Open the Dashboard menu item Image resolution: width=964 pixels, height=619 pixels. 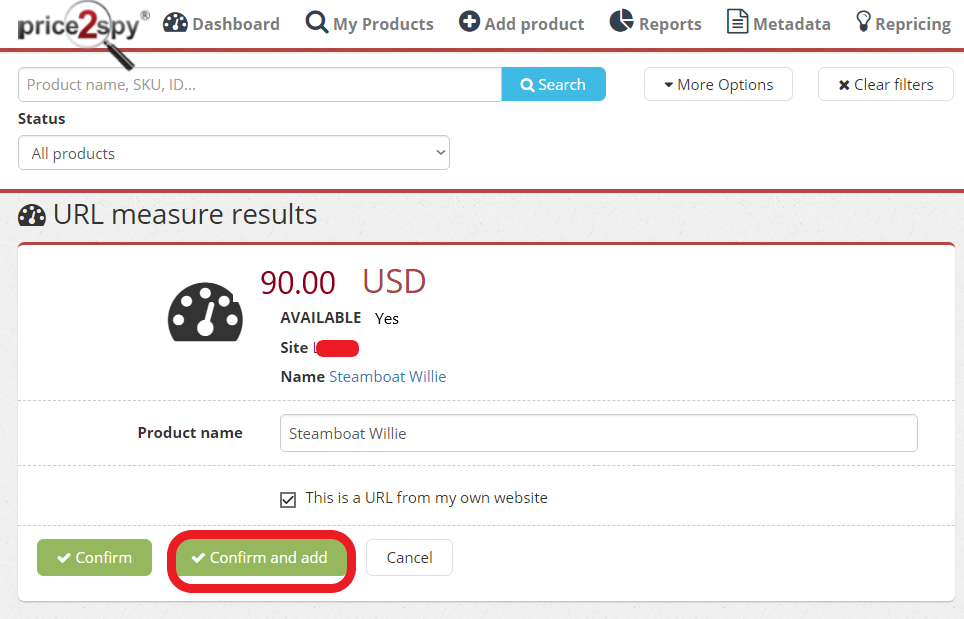click(x=221, y=23)
